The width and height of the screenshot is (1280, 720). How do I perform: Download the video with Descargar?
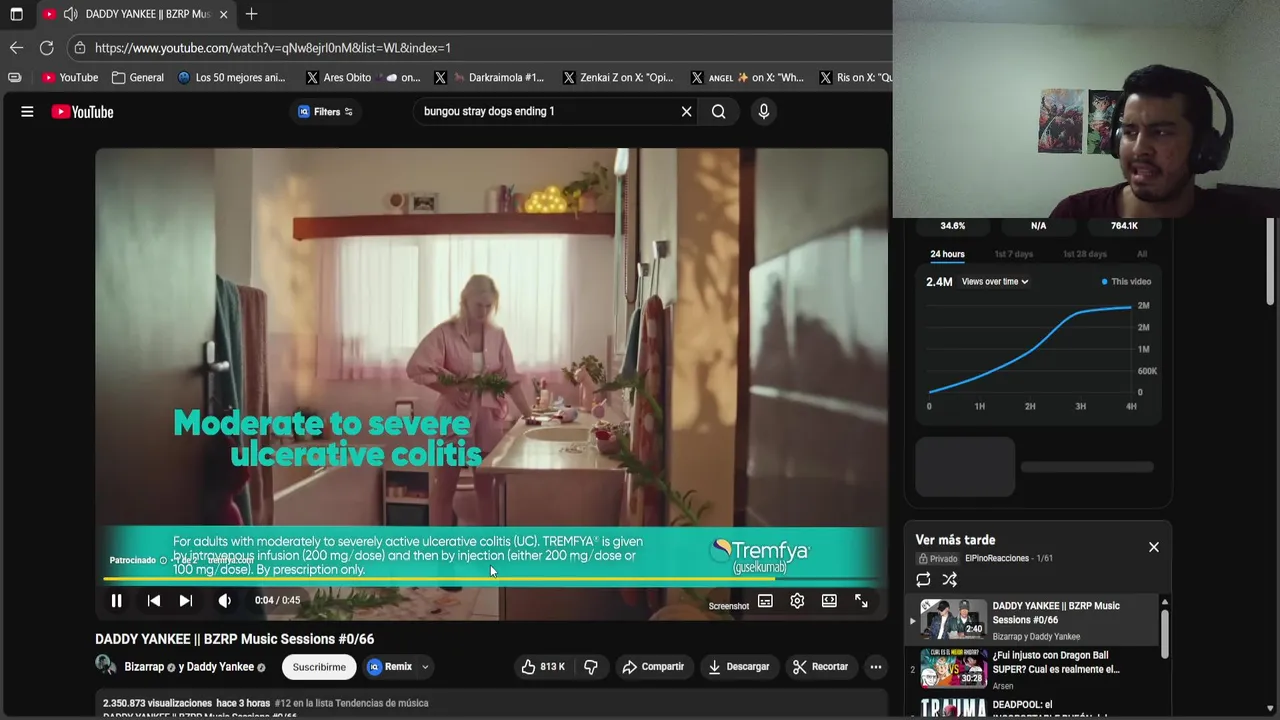738,667
